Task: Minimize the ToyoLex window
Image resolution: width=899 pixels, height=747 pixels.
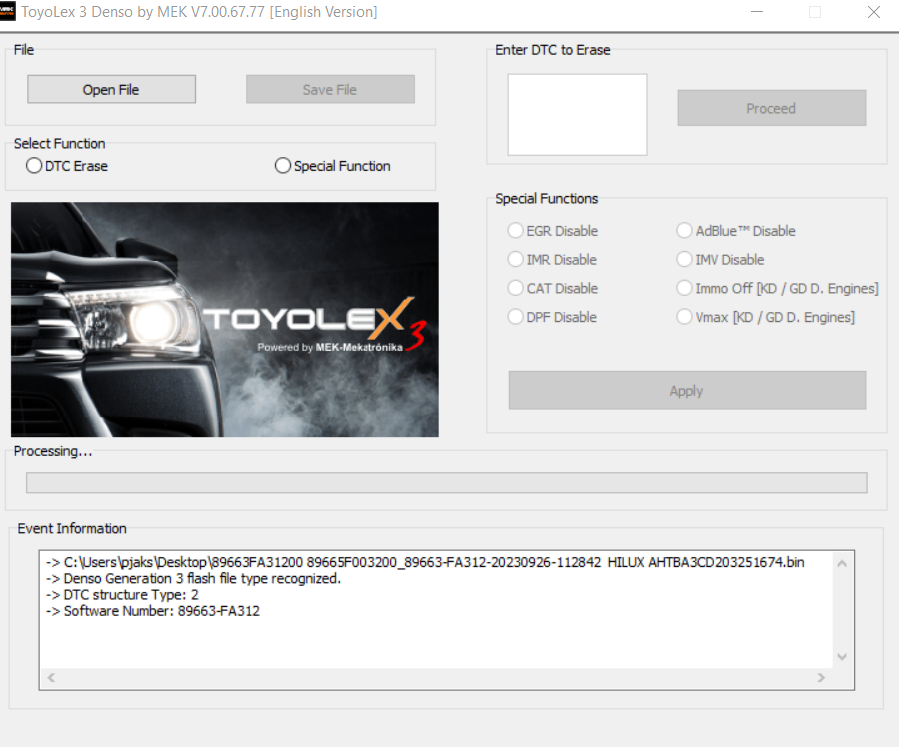Action: 757,11
